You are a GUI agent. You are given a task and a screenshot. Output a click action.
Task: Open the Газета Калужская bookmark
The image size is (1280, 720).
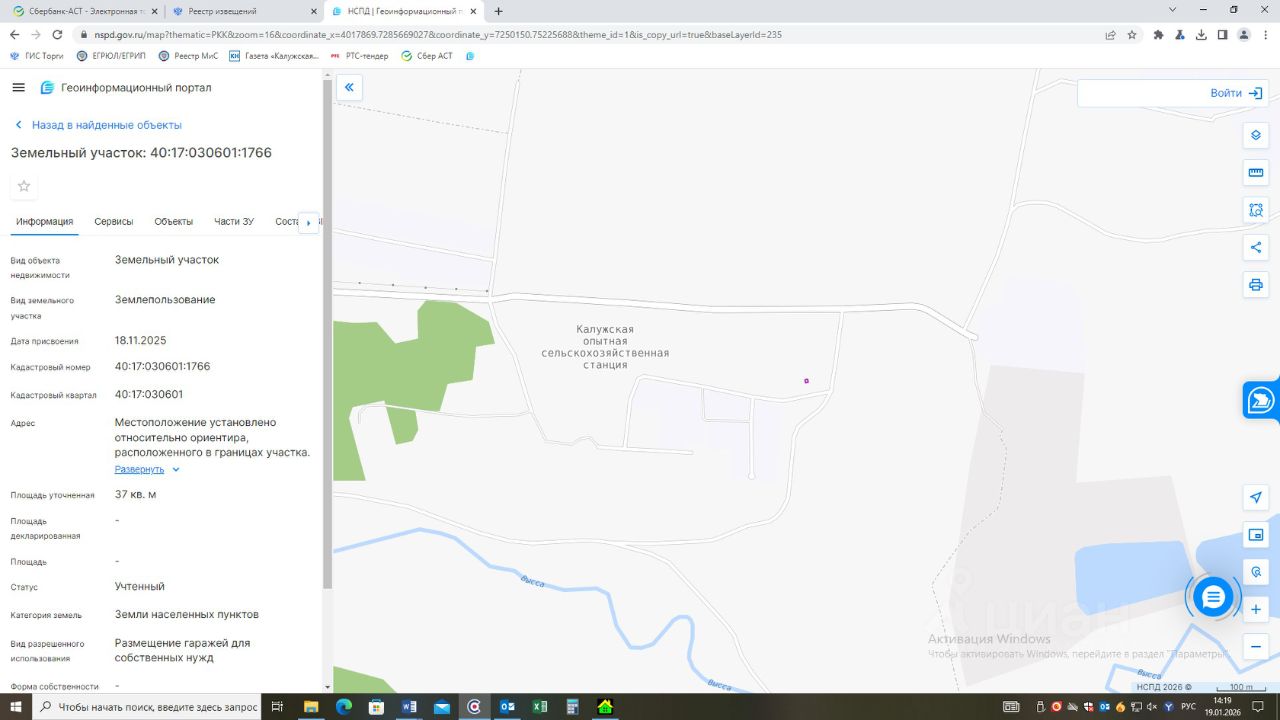point(274,56)
